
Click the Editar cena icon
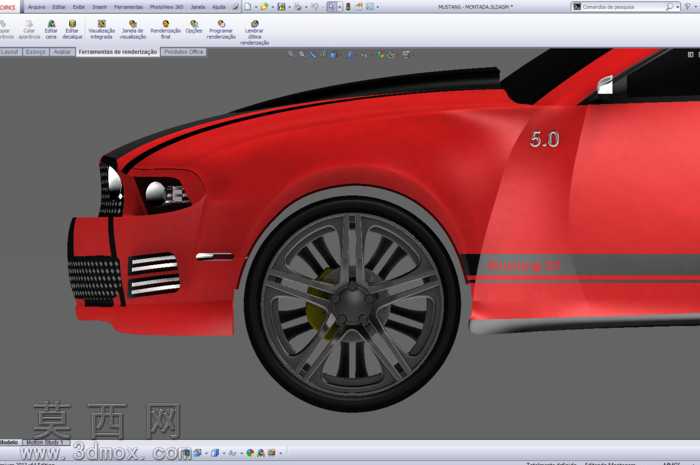51,29
